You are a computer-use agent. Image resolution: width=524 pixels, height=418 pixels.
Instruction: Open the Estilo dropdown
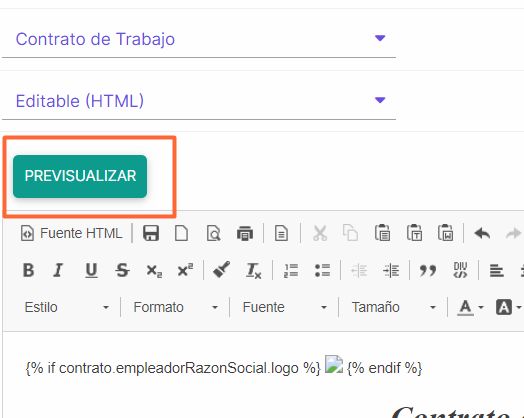tap(67, 307)
